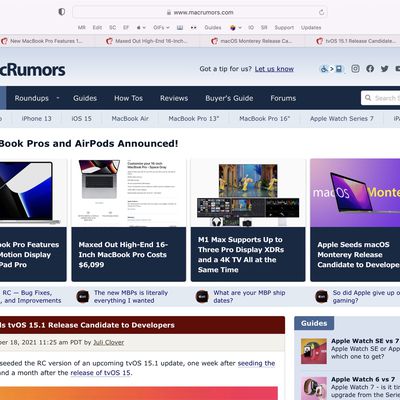Open Forums in navigation bar
Screen dimensions: 400x400
pyautogui.click(x=283, y=98)
